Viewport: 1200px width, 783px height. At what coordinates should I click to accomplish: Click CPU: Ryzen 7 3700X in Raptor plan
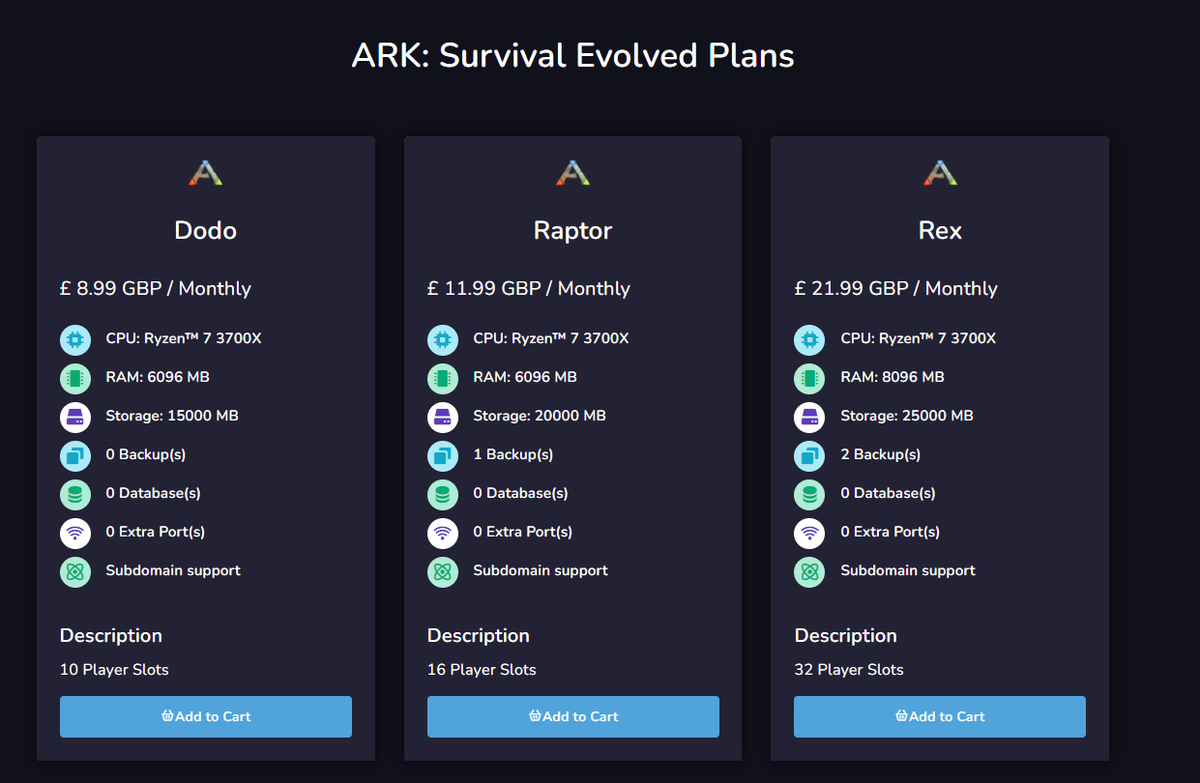tap(551, 339)
